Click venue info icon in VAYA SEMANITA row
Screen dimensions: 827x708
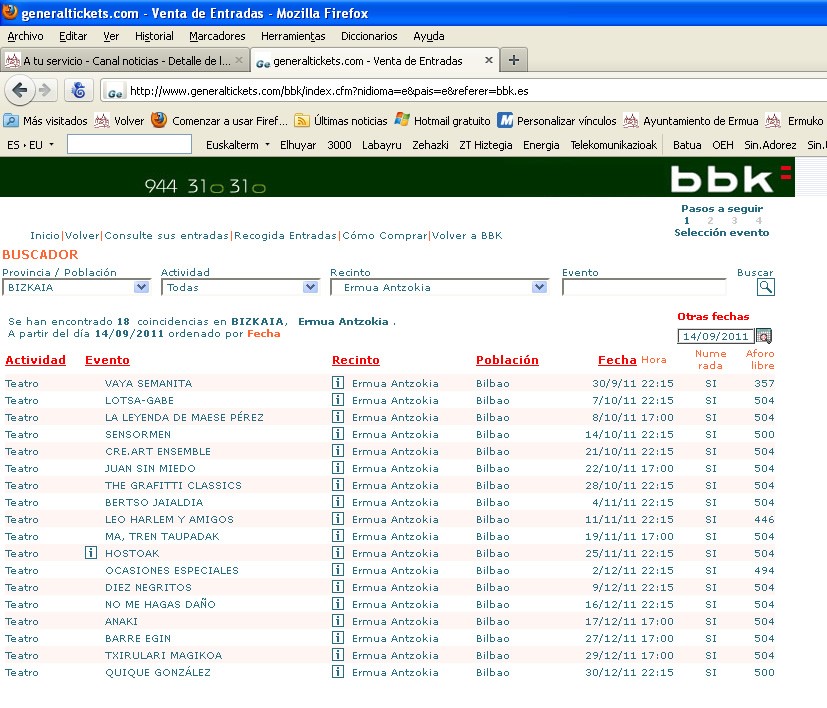pyautogui.click(x=338, y=383)
